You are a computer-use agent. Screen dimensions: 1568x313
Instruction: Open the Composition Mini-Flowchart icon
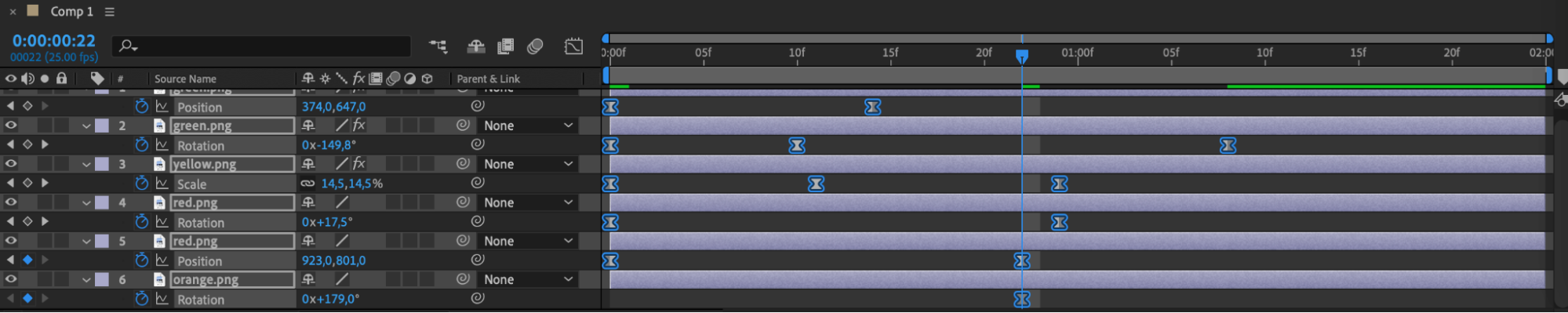(x=438, y=46)
